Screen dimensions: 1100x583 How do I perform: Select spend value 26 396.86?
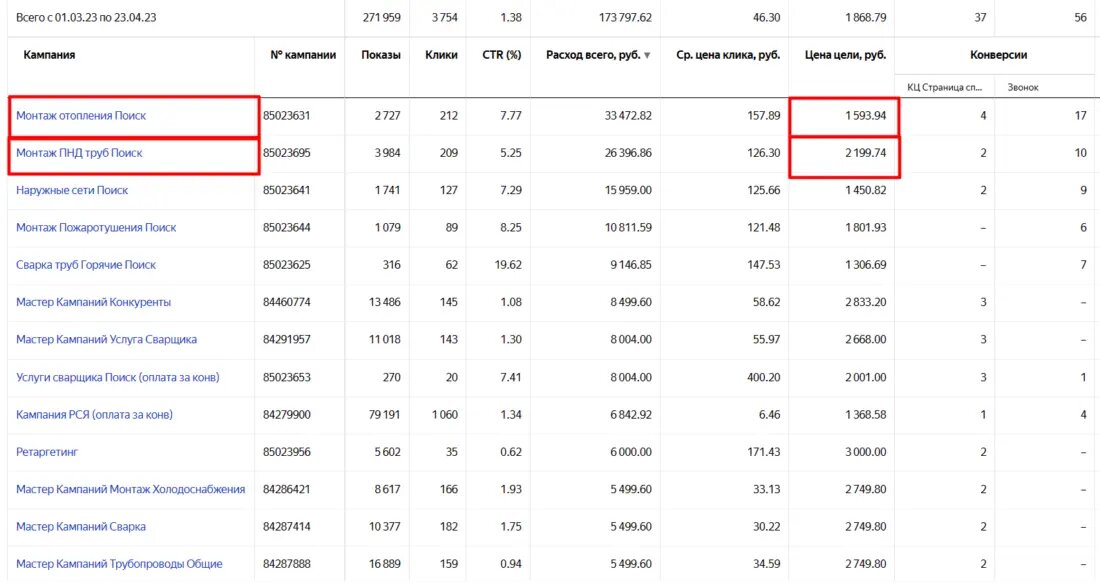(628, 153)
